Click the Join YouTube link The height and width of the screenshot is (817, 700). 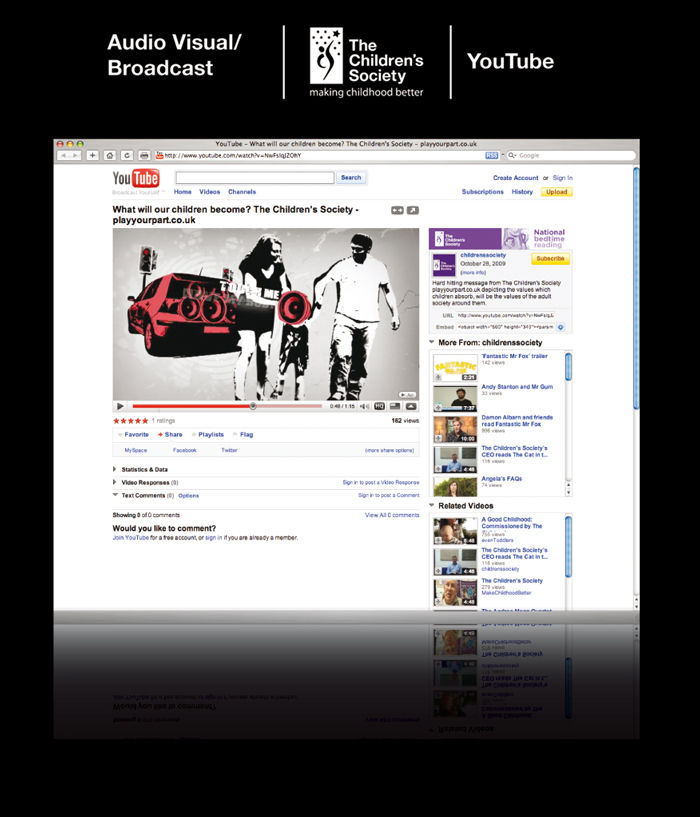(131, 538)
